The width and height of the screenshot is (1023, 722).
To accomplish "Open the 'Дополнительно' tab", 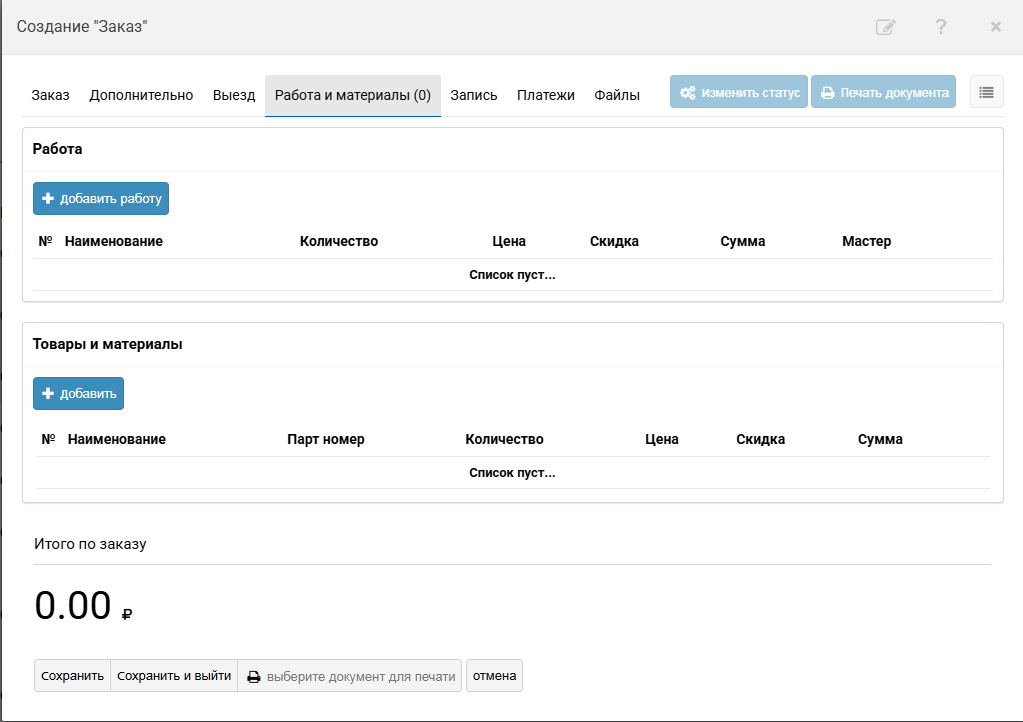I will pos(141,96).
